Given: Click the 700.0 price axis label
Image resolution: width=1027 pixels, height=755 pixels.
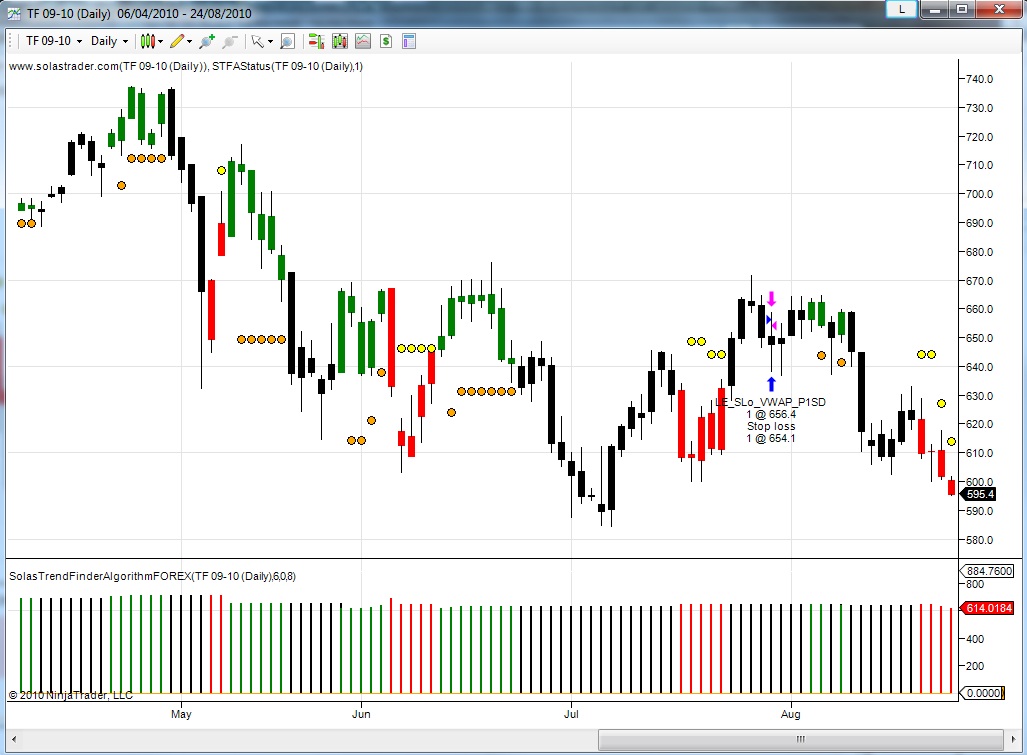Looking at the screenshot, I should coord(979,194).
